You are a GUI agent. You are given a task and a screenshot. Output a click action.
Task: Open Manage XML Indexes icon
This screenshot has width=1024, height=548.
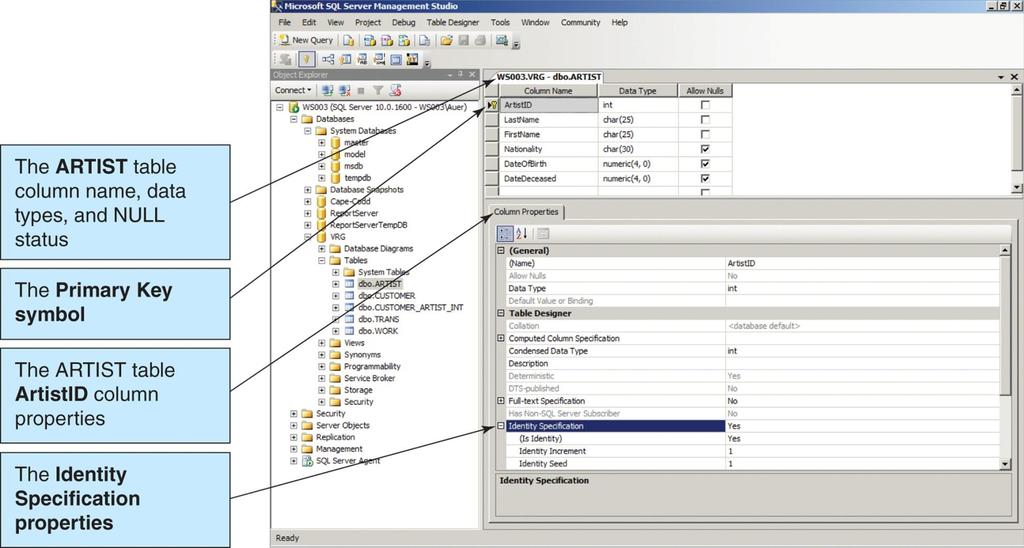[379, 60]
